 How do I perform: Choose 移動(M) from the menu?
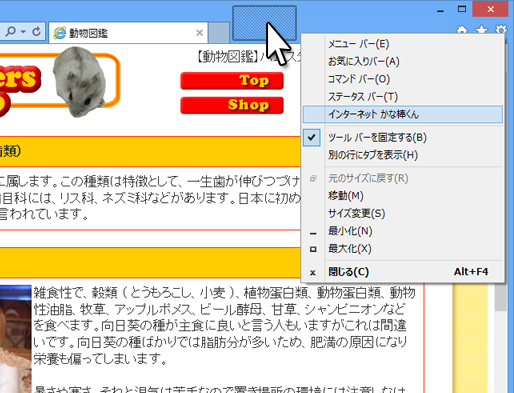[403, 196]
